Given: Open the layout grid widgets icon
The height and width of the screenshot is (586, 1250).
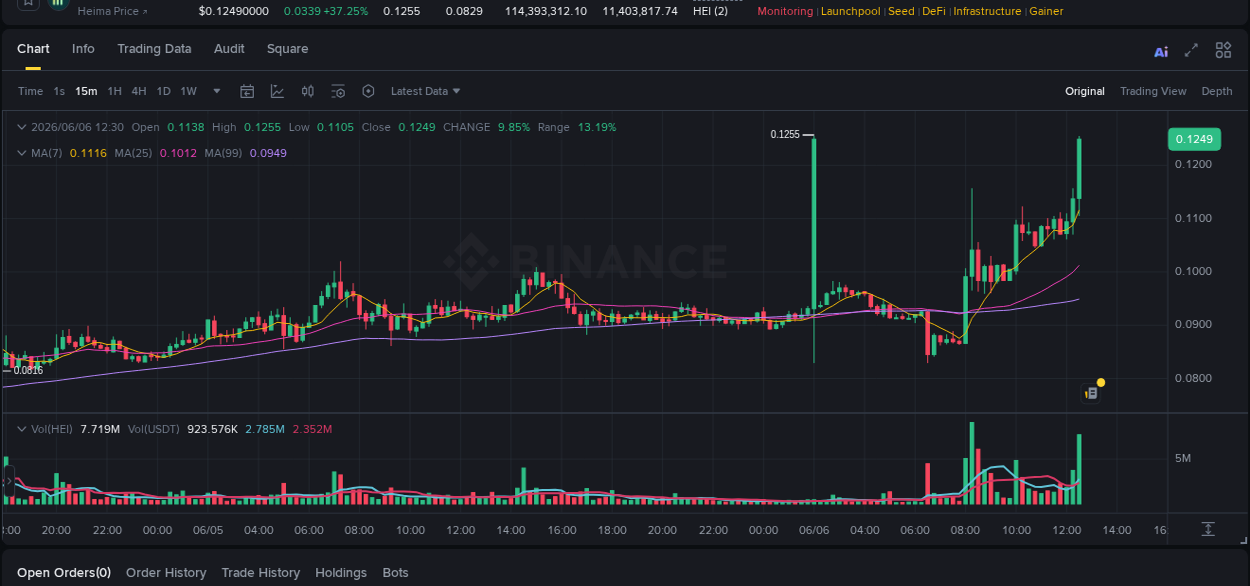Looking at the screenshot, I should 1223,50.
